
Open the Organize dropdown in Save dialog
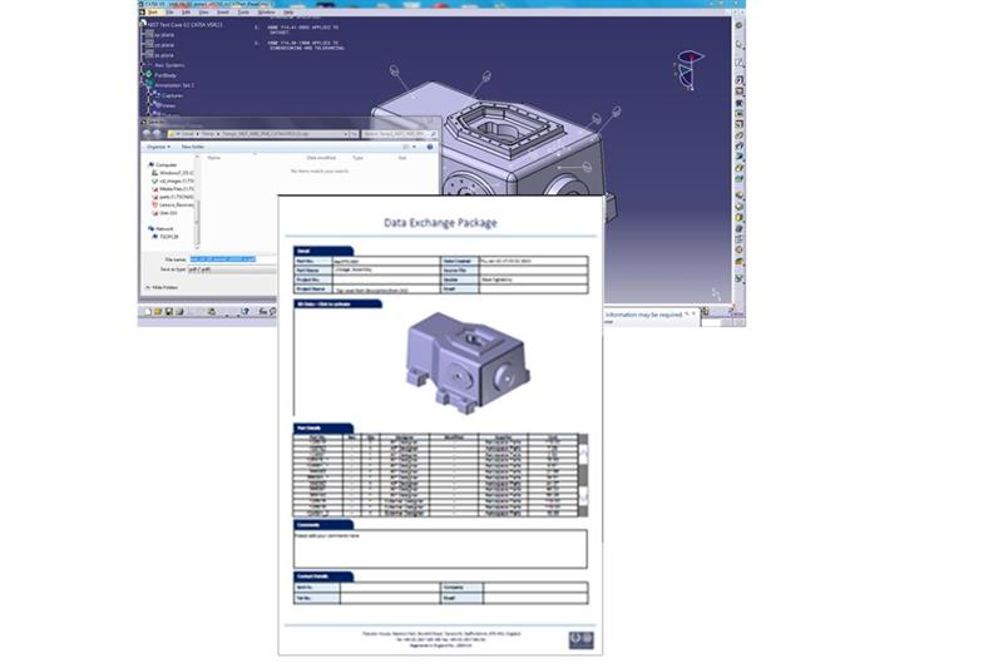click(x=158, y=147)
